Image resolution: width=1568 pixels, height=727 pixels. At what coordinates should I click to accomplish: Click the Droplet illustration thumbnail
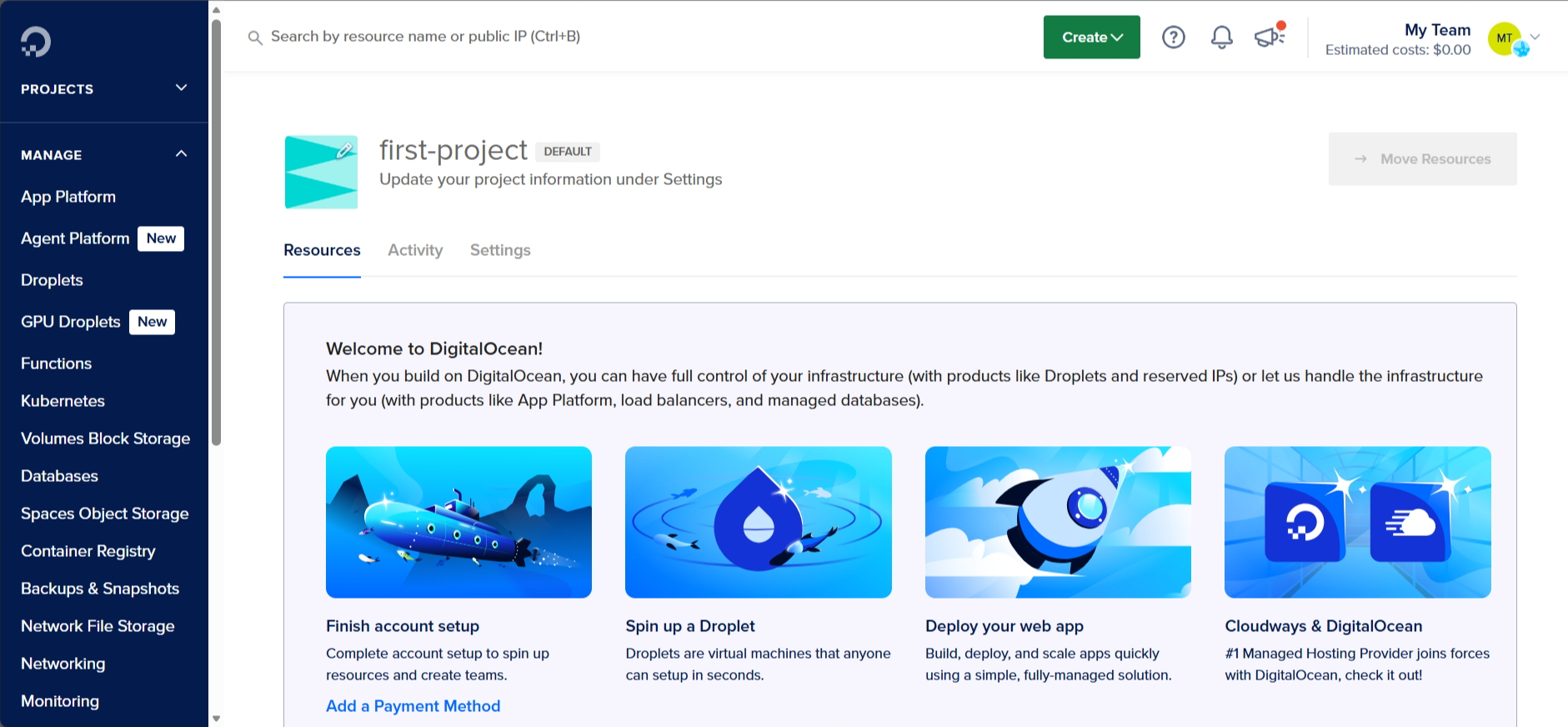(x=759, y=522)
